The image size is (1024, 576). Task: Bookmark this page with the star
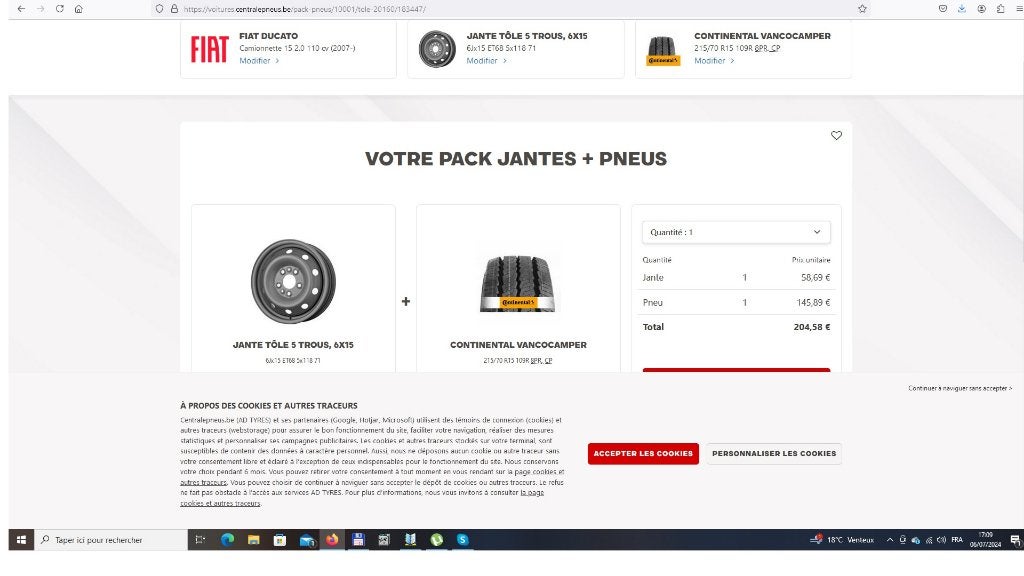click(862, 9)
